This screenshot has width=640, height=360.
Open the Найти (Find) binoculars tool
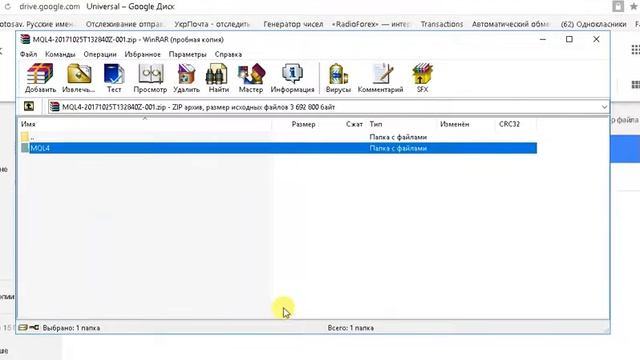(218, 78)
